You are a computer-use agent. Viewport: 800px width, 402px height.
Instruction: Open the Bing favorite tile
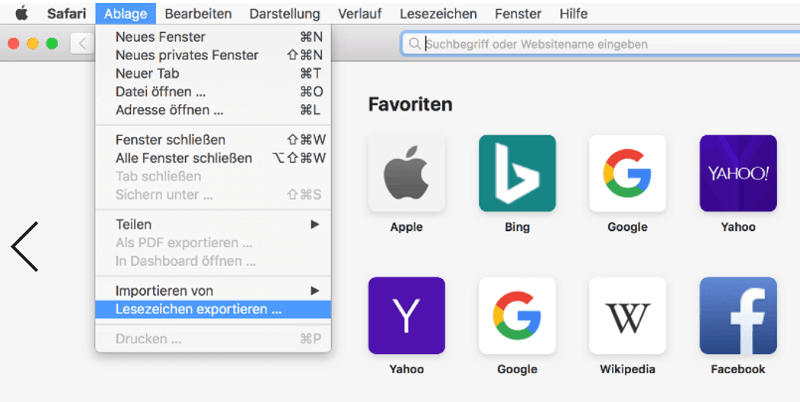pyautogui.click(x=517, y=173)
